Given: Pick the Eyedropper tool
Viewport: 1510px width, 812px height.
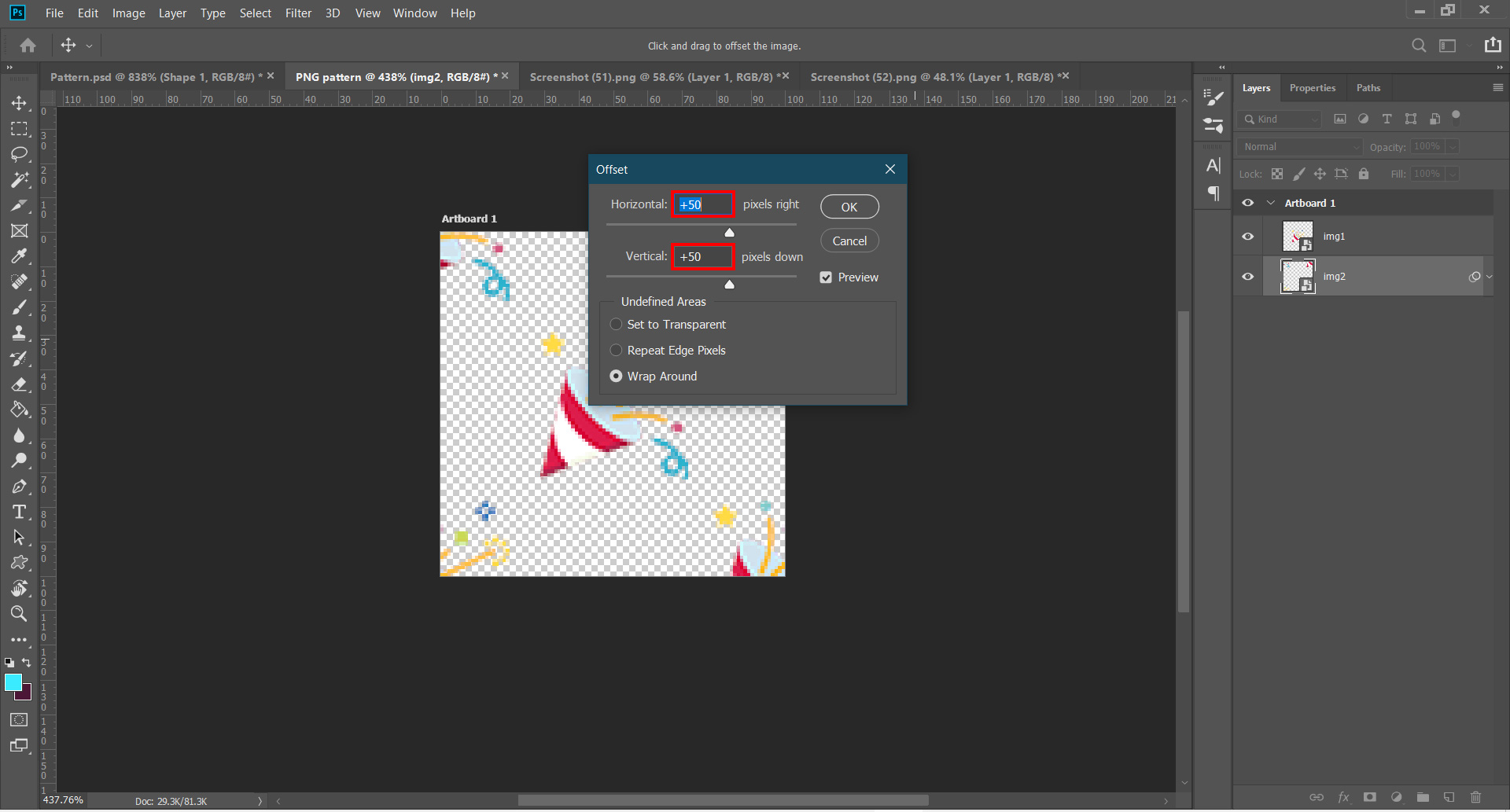Looking at the screenshot, I should (x=19, y=256).
